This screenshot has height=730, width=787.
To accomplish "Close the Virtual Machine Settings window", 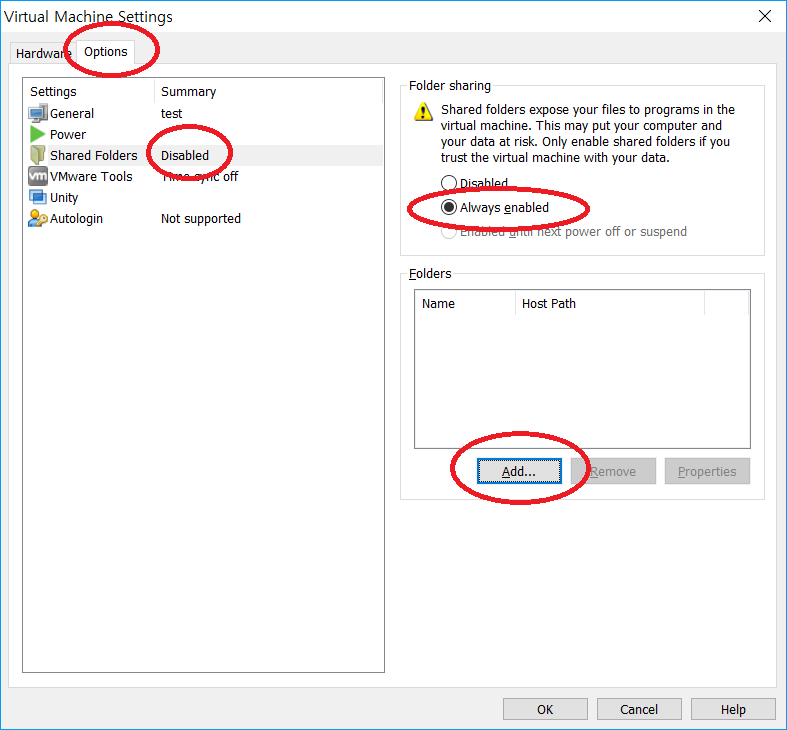I will pos(765,17).
